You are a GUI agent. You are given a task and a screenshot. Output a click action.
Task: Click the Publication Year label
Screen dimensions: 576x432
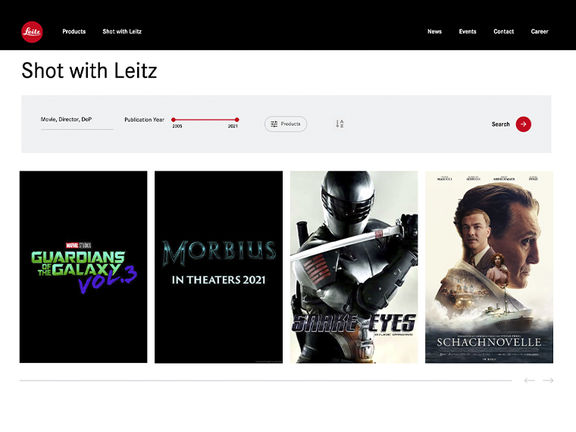click(144, 120)
